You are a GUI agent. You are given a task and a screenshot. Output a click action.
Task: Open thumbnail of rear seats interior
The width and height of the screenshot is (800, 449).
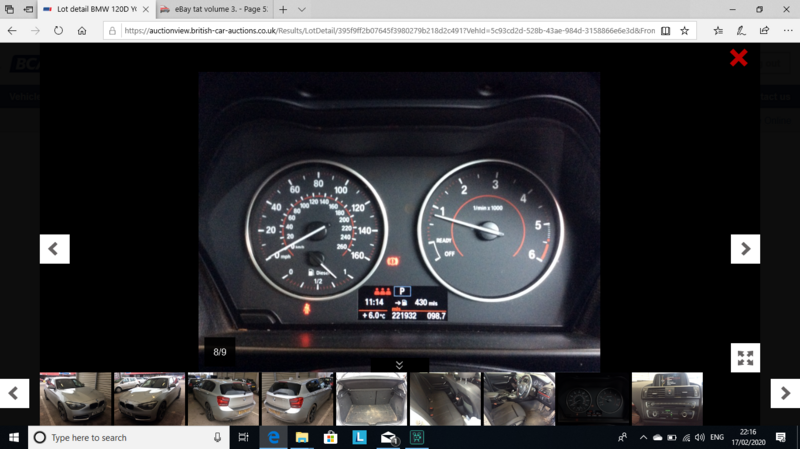[445, 398]
